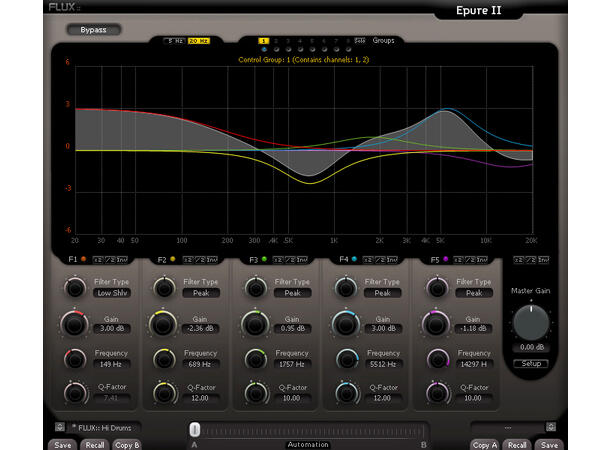Click the Master Gain value 0.00 dB
The height and width of the screenshot is (450, 610).
click(x=532, y=347)
